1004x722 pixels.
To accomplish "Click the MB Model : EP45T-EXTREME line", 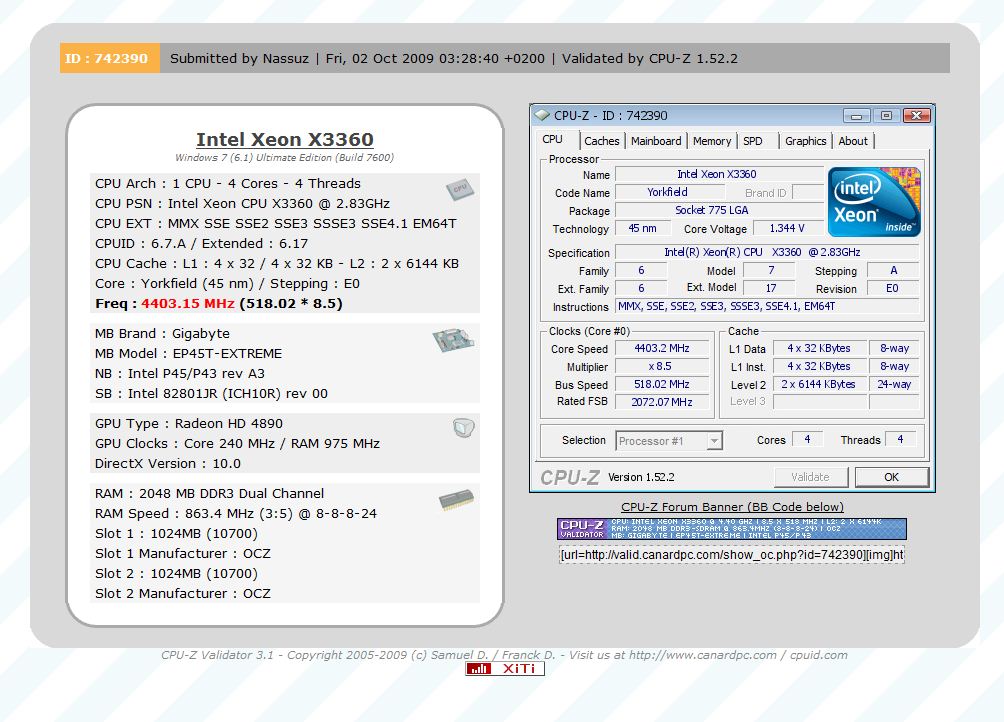I will [188, 353].
